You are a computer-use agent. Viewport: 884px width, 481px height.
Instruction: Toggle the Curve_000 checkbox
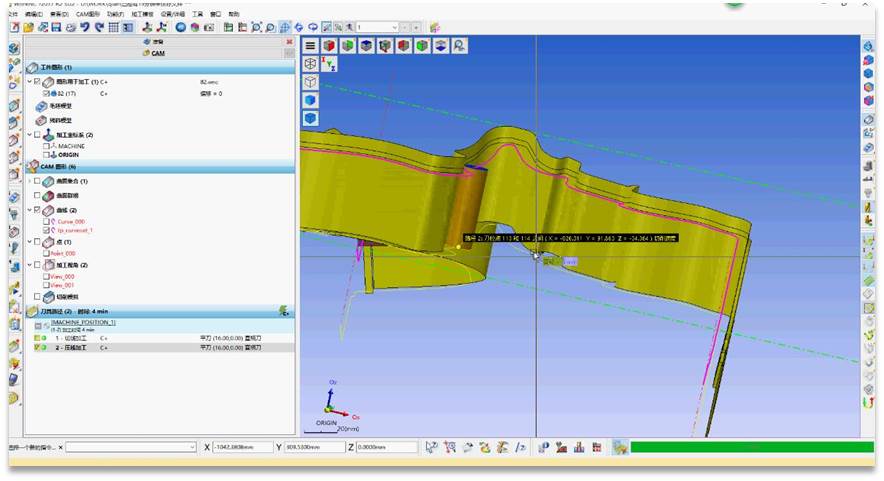click(x=47, y=222)
